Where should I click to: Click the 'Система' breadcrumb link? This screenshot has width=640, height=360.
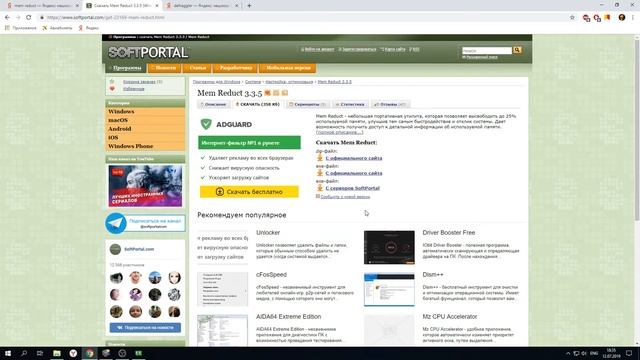(x=253, y=82)
